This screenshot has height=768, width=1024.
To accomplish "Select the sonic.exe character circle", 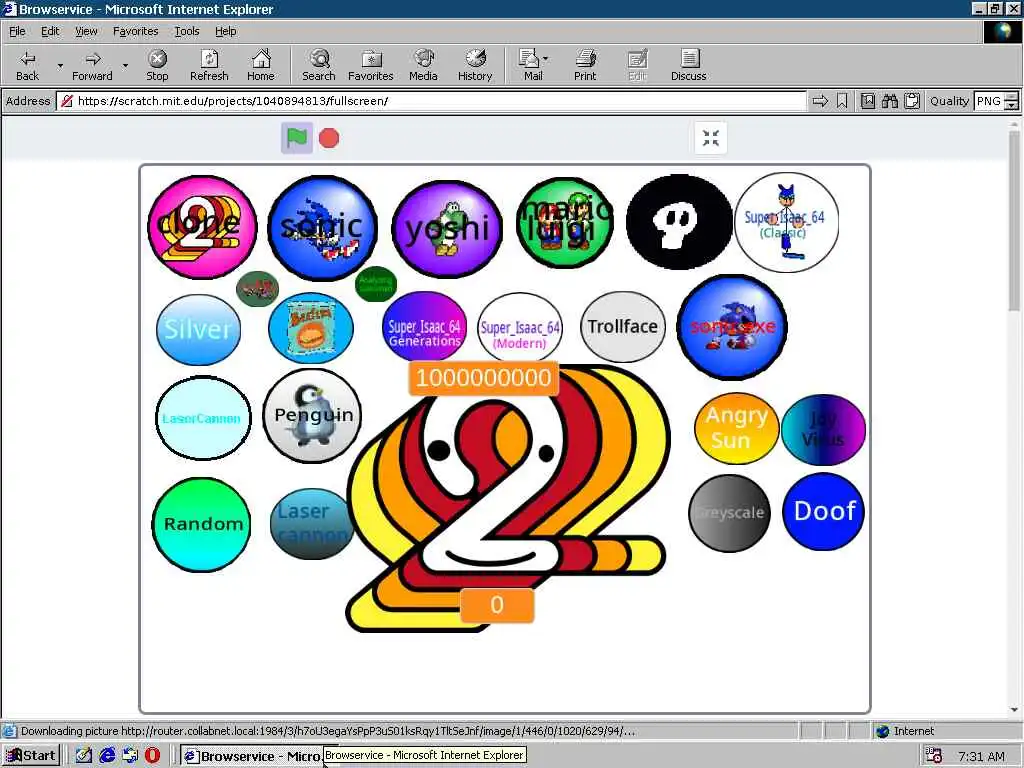I will click(x=732, y=327).
